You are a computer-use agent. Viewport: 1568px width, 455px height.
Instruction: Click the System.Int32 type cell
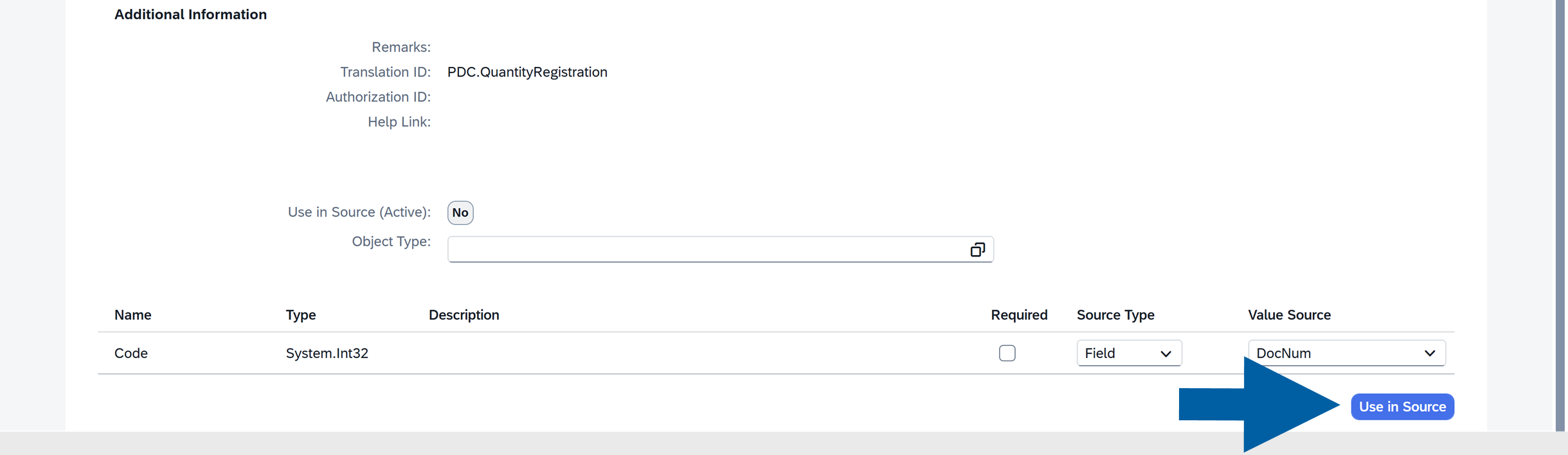(x=327, y=353)
